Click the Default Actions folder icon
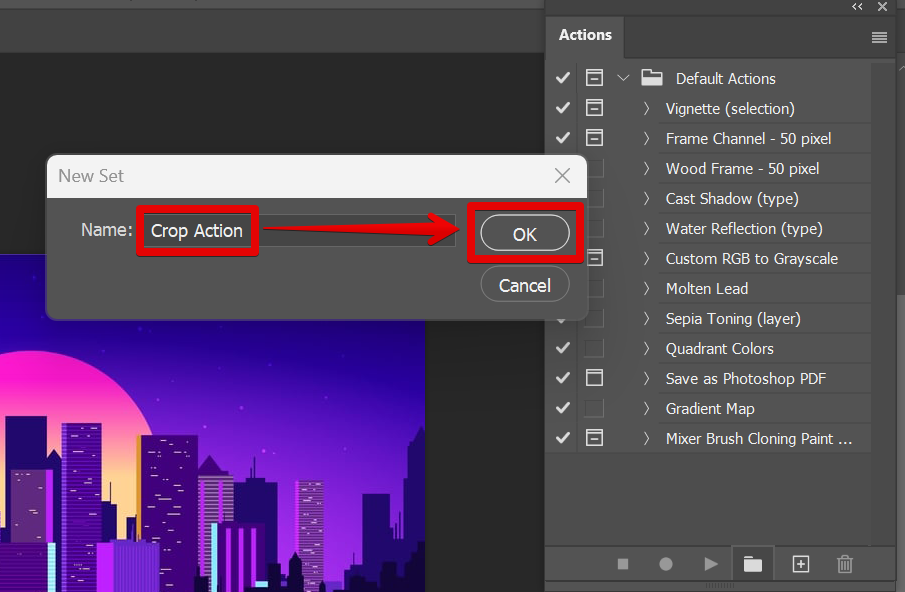Screen dimensions: 905x592 click(x=652, y=78)
